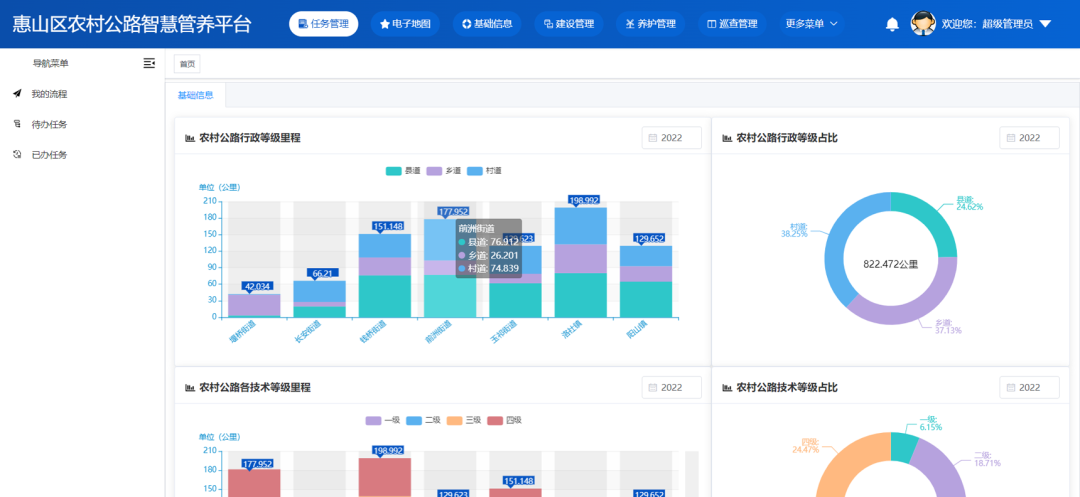Click the 任务管理 menu icon
Image resolution: width=1080 pixels, height=497 pixels.
click(302, 24)
